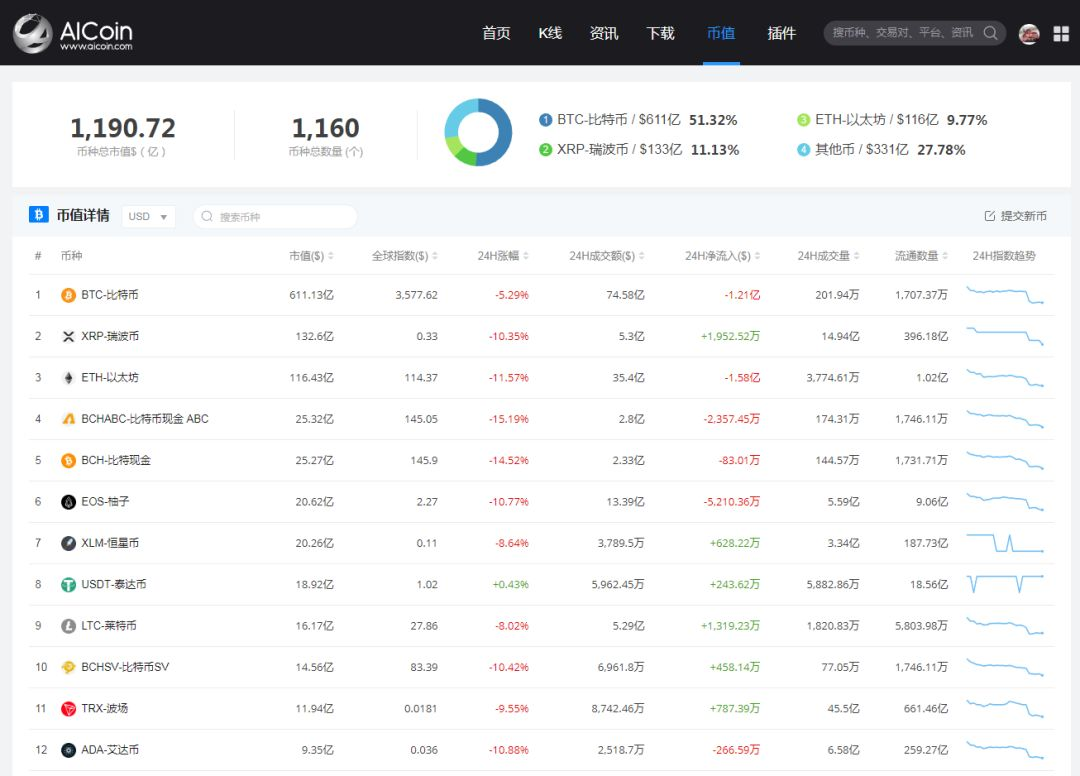Screen dimensions: 1080x776
Task: Click the EOS-柚子 coin icon
Action: pos(68,502)
